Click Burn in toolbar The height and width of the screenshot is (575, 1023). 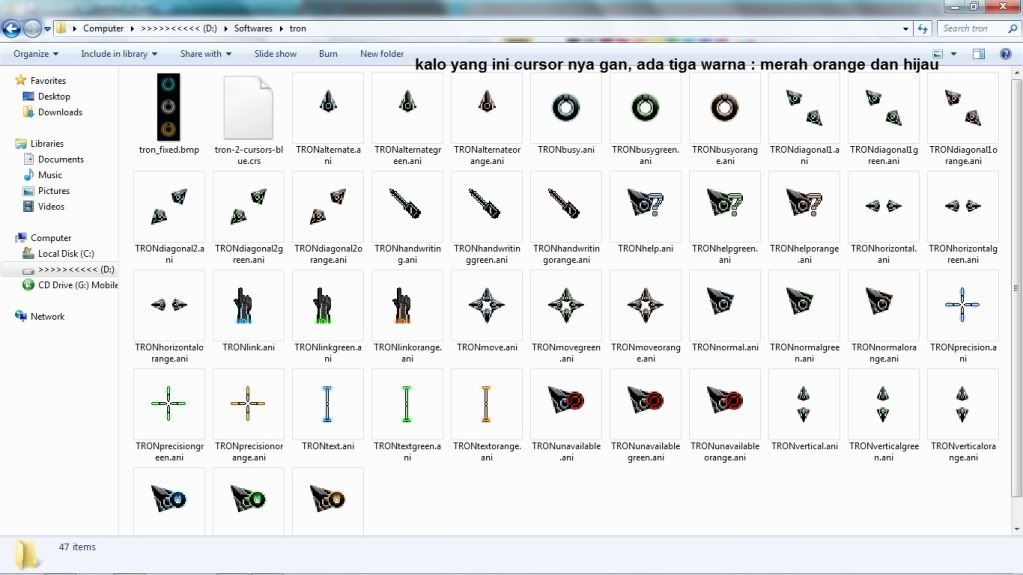tap(328, 54)
